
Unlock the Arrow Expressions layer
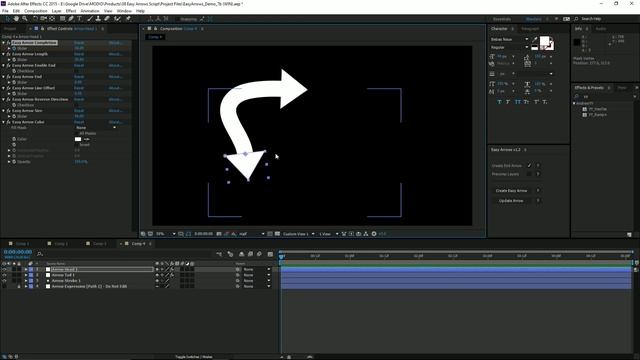click(x=19, y=287)
